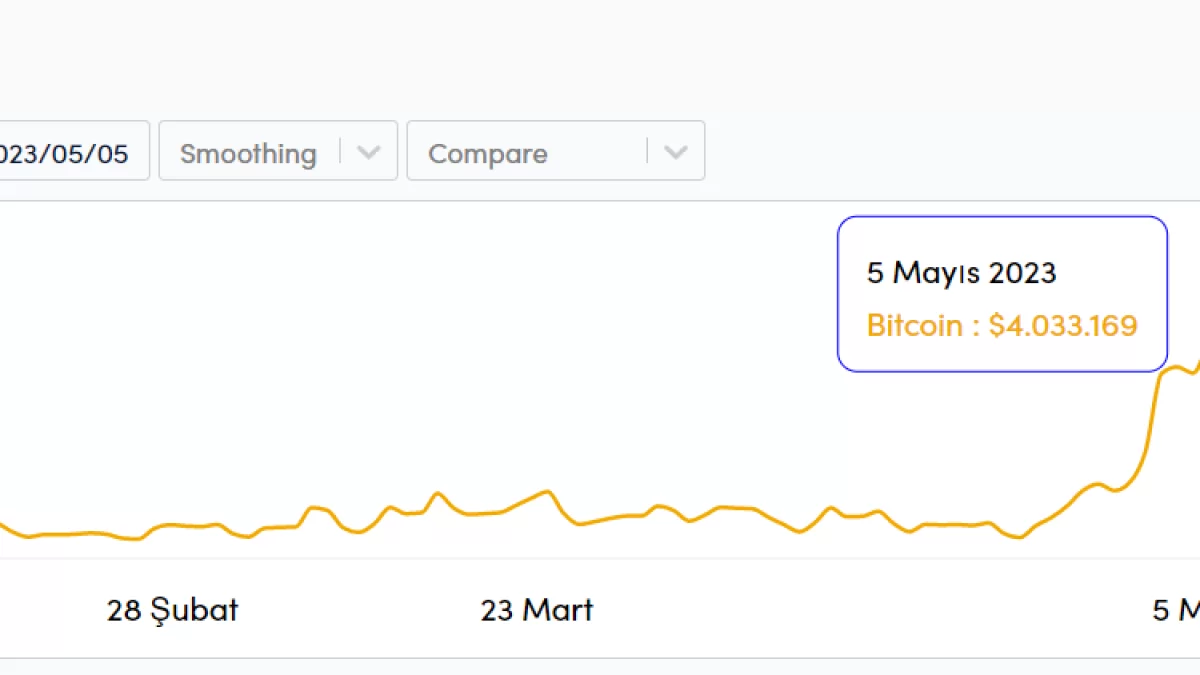Select the "28 Şubat" x-axis label
1200x675 pixels.
[x=172, y=610]
